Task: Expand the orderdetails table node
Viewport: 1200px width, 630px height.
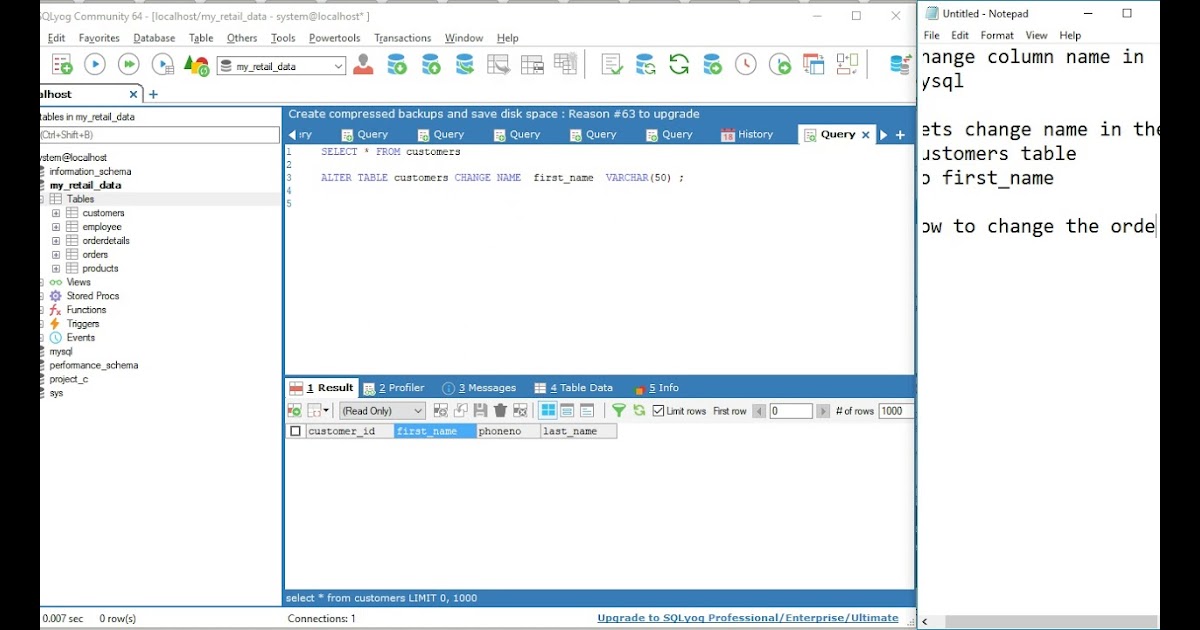Action: [56, 241]
